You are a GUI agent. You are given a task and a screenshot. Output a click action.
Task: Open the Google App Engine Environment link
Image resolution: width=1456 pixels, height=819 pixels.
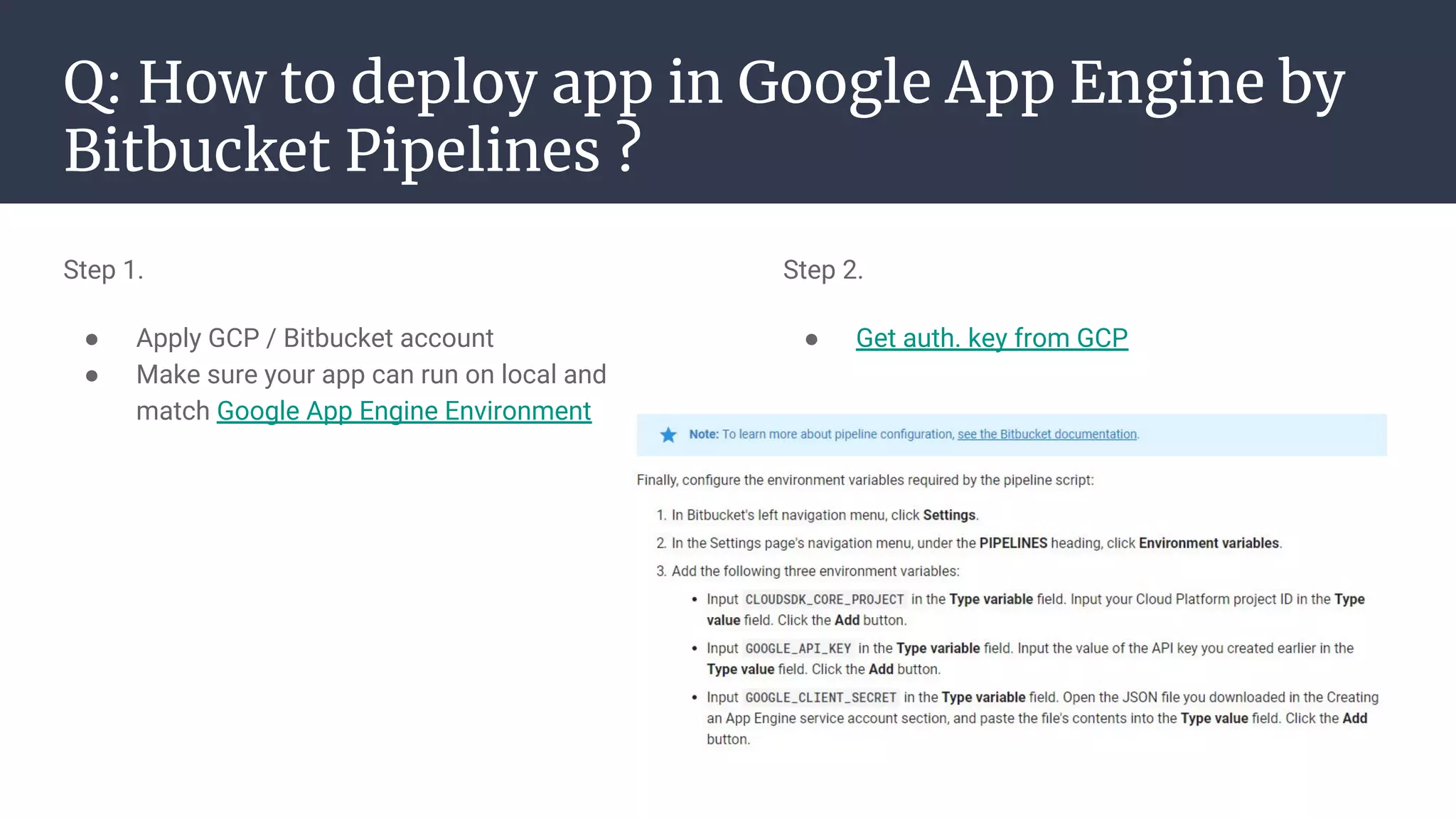click(x=404, y=411)
